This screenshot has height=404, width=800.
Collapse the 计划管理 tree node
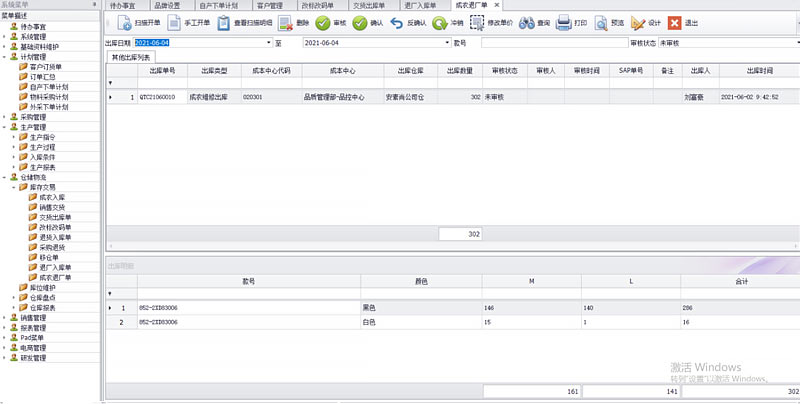tap(4, 57)
